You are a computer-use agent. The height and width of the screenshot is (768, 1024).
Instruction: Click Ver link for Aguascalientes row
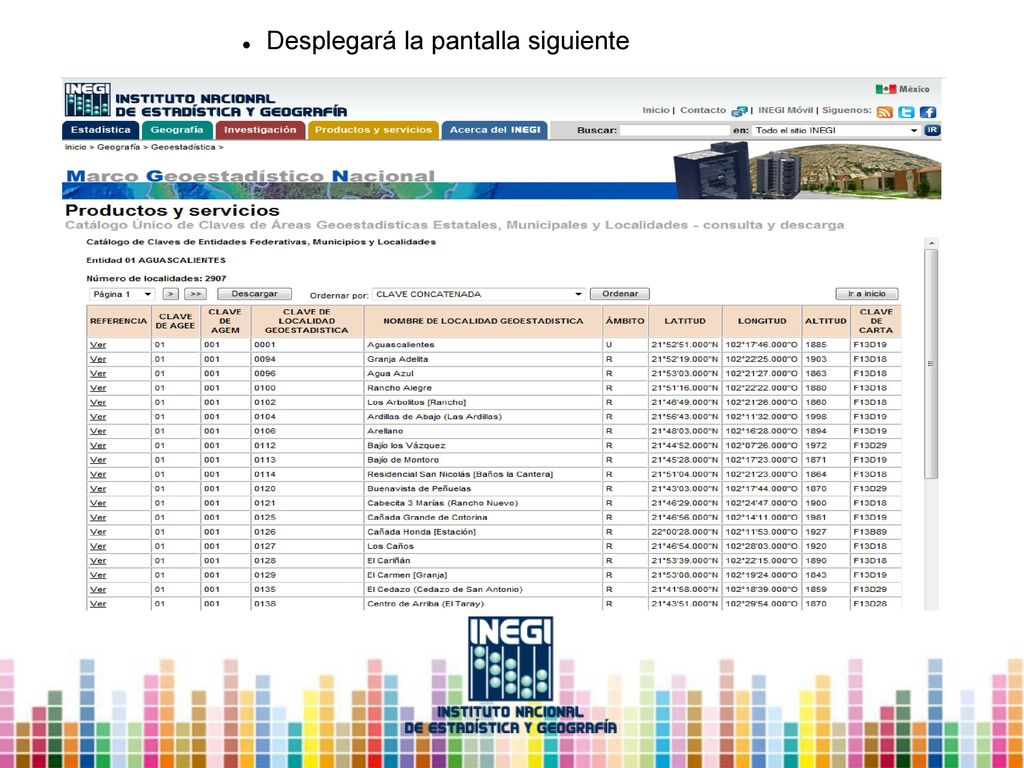click(x=98, y=345)
